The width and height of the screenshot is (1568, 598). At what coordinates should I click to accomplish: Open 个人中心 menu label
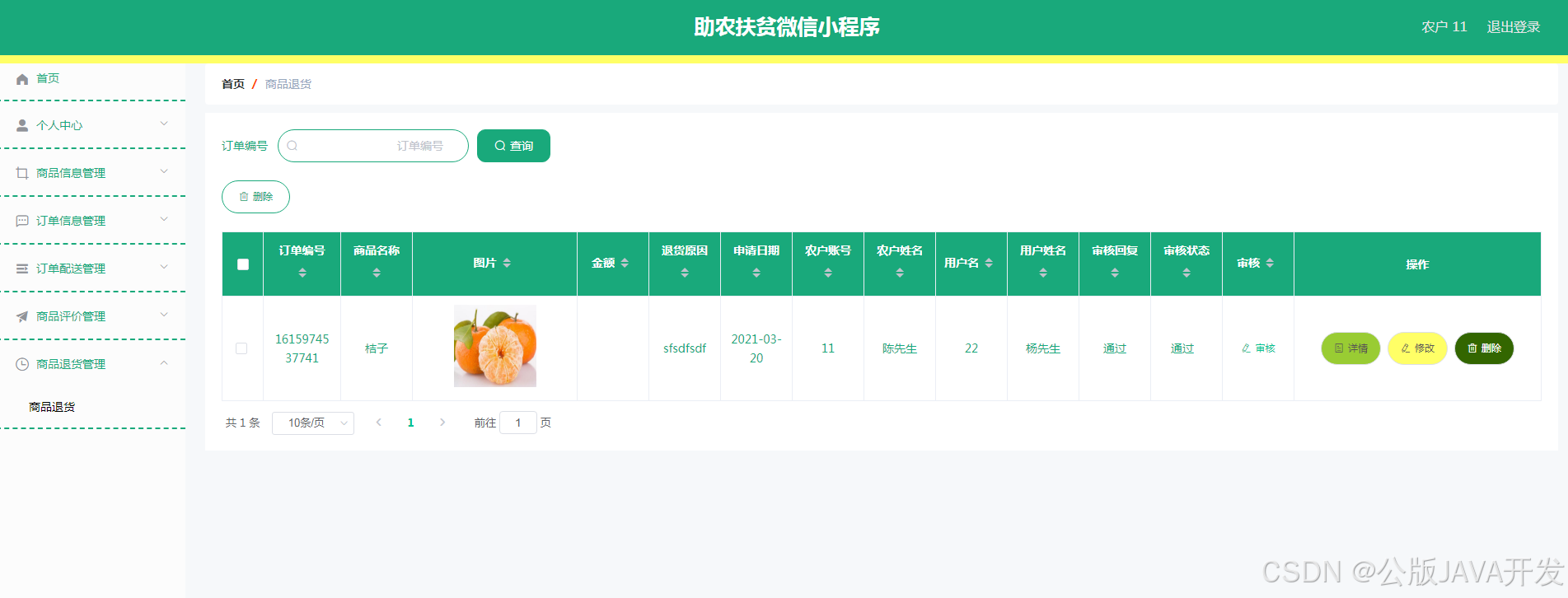(59, 125)
